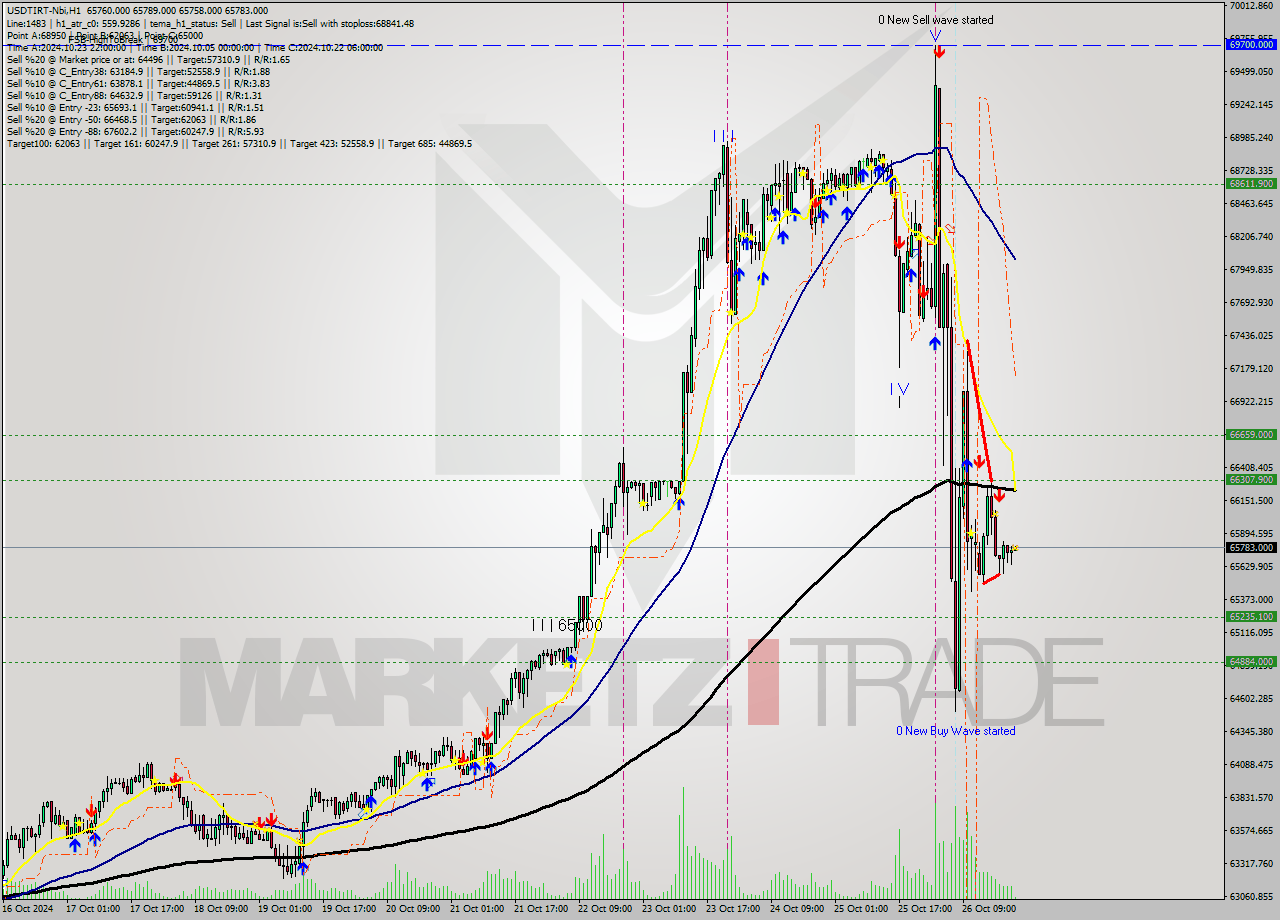
Task: Select the '21 Oct 01:00' time axis label
Action: (x=477, y=909)
